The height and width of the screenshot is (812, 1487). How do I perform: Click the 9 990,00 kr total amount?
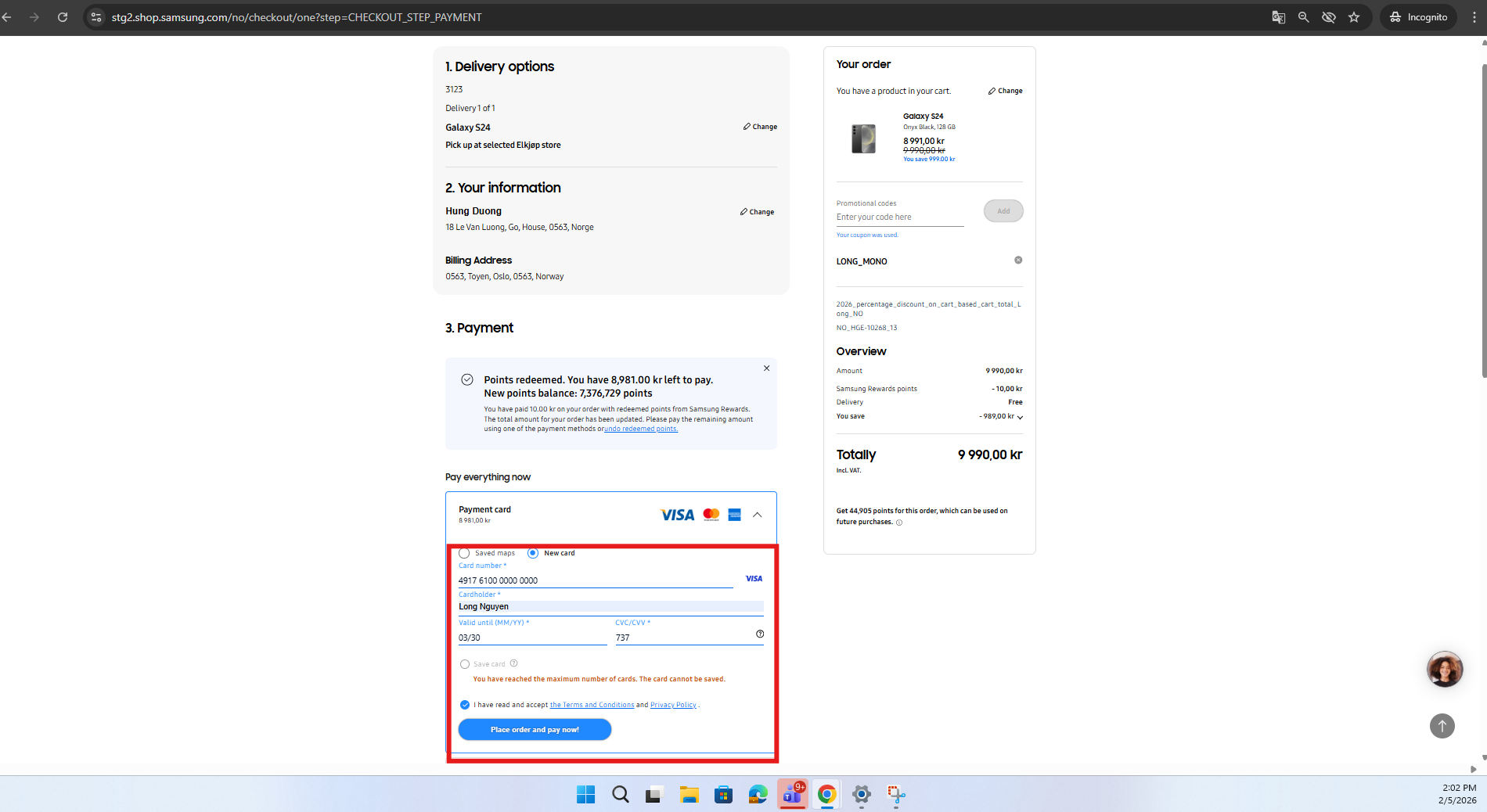click(x=990, y=455)
